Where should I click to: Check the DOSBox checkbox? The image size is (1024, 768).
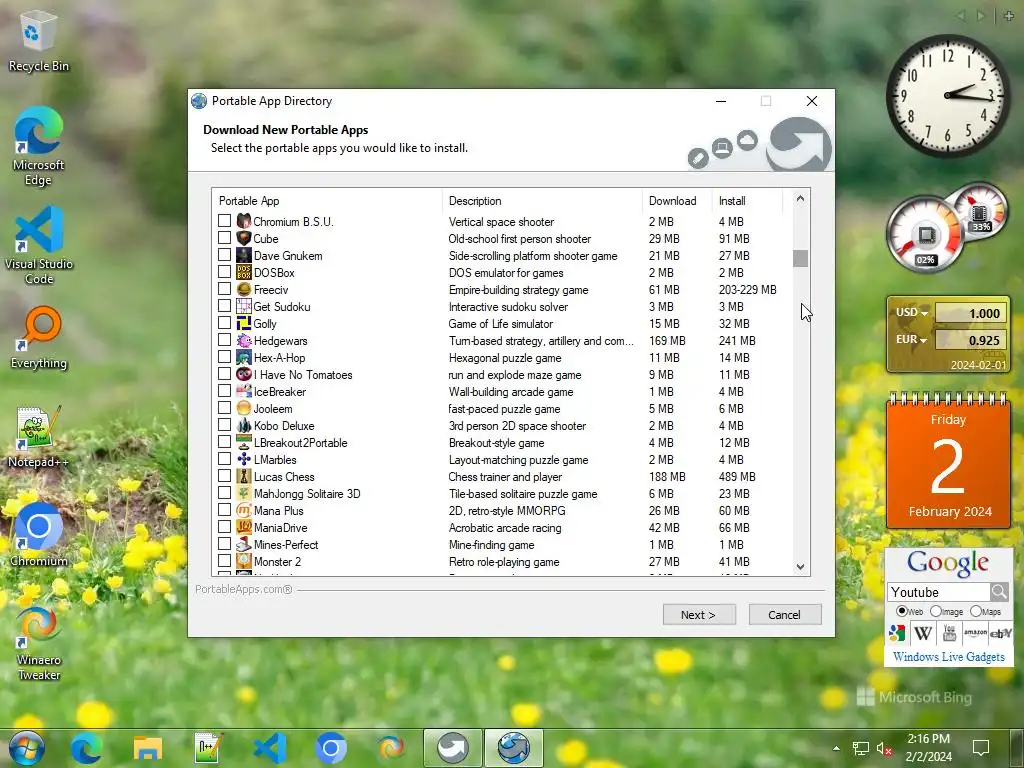(224, 272)
